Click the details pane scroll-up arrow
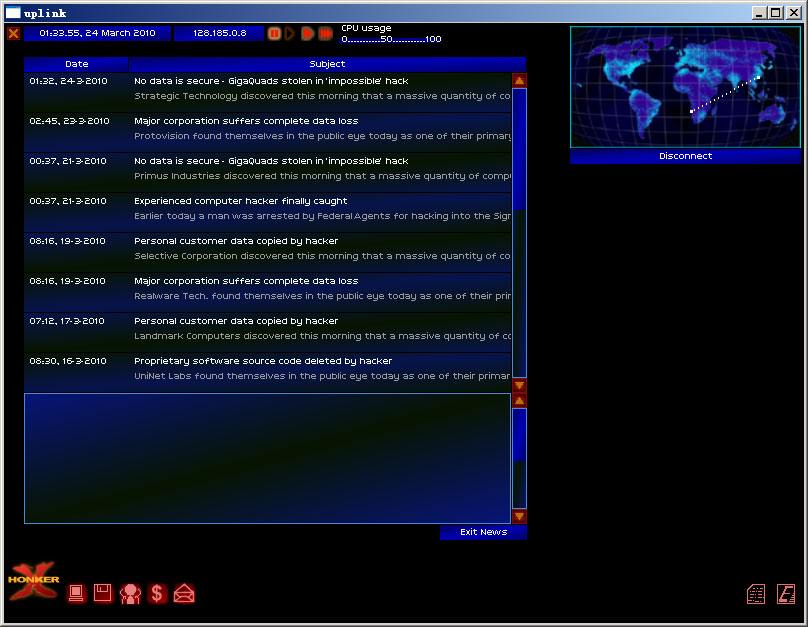Image resolution: width=808 pixels, height=627 pixels. (519, 400)
